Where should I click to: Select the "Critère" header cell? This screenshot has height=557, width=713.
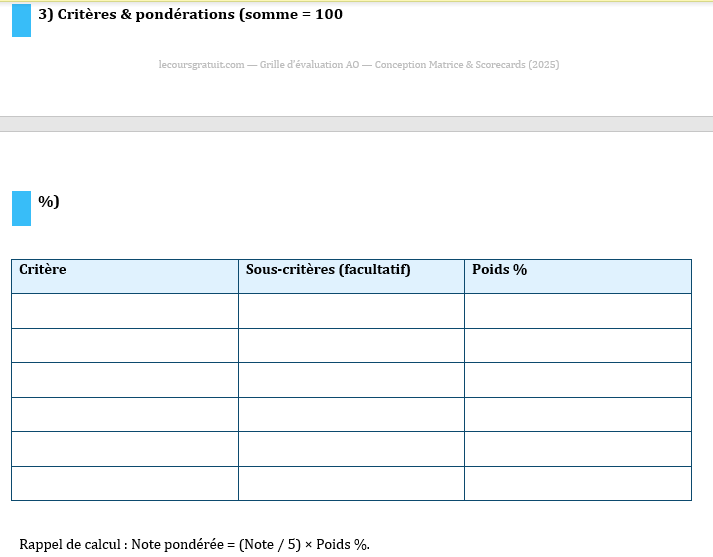point(125,276)
